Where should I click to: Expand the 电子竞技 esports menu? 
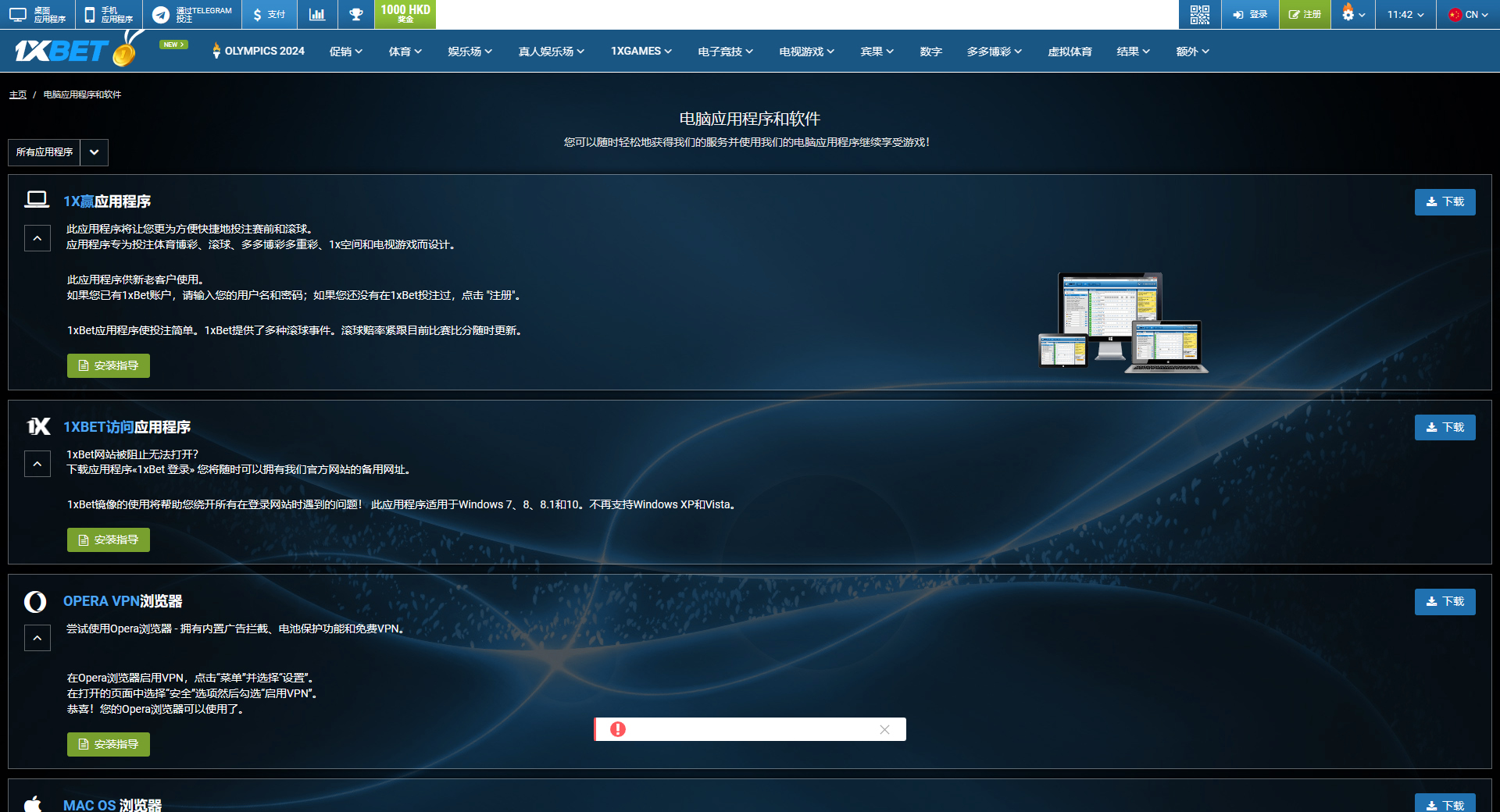pyautogui.click(x=725, y=52)
